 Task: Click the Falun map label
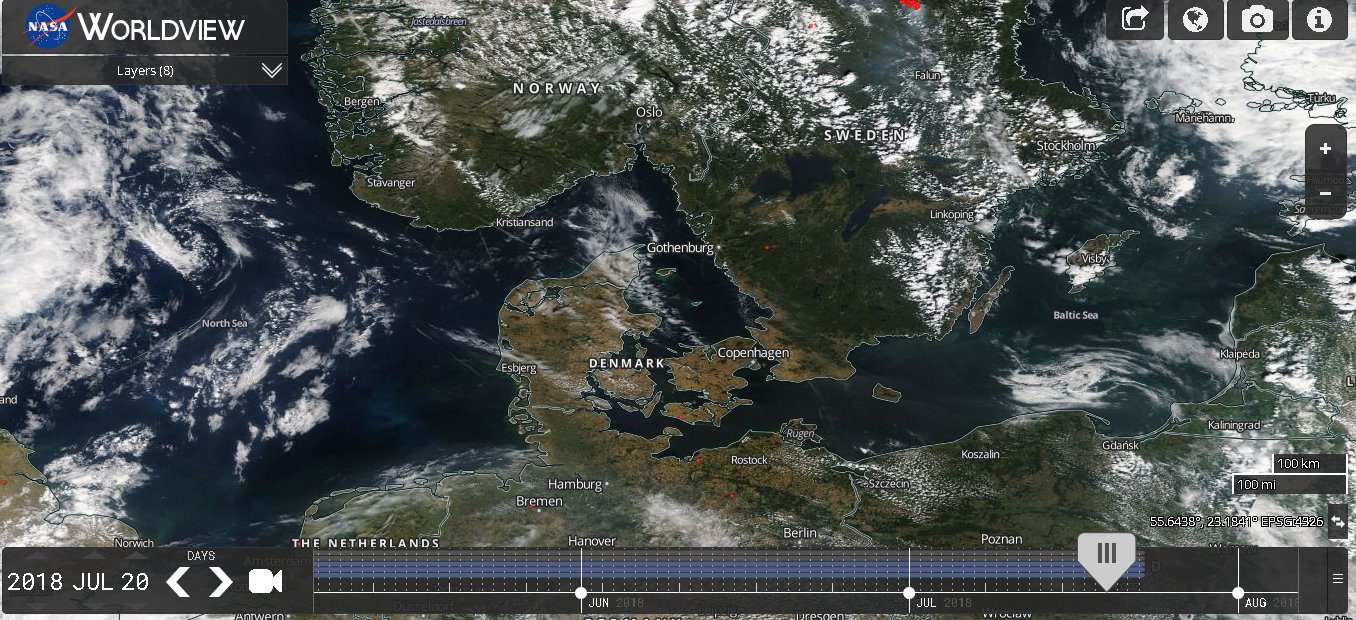928,76
